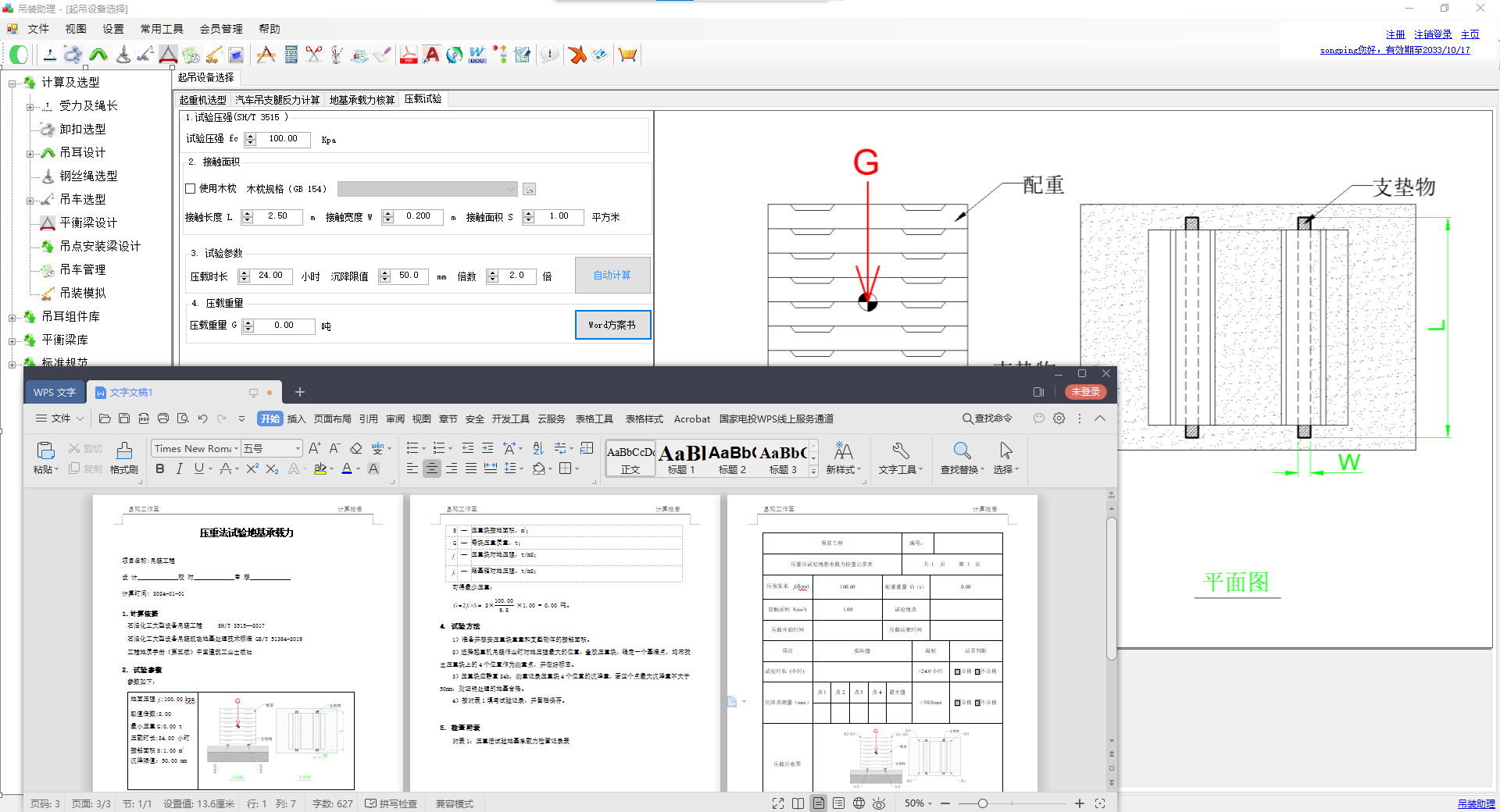The height and width of the screenshot is (812, 1500).
Task: Toggle eye protection mode in WPS status bar
Action: (879, 803)
